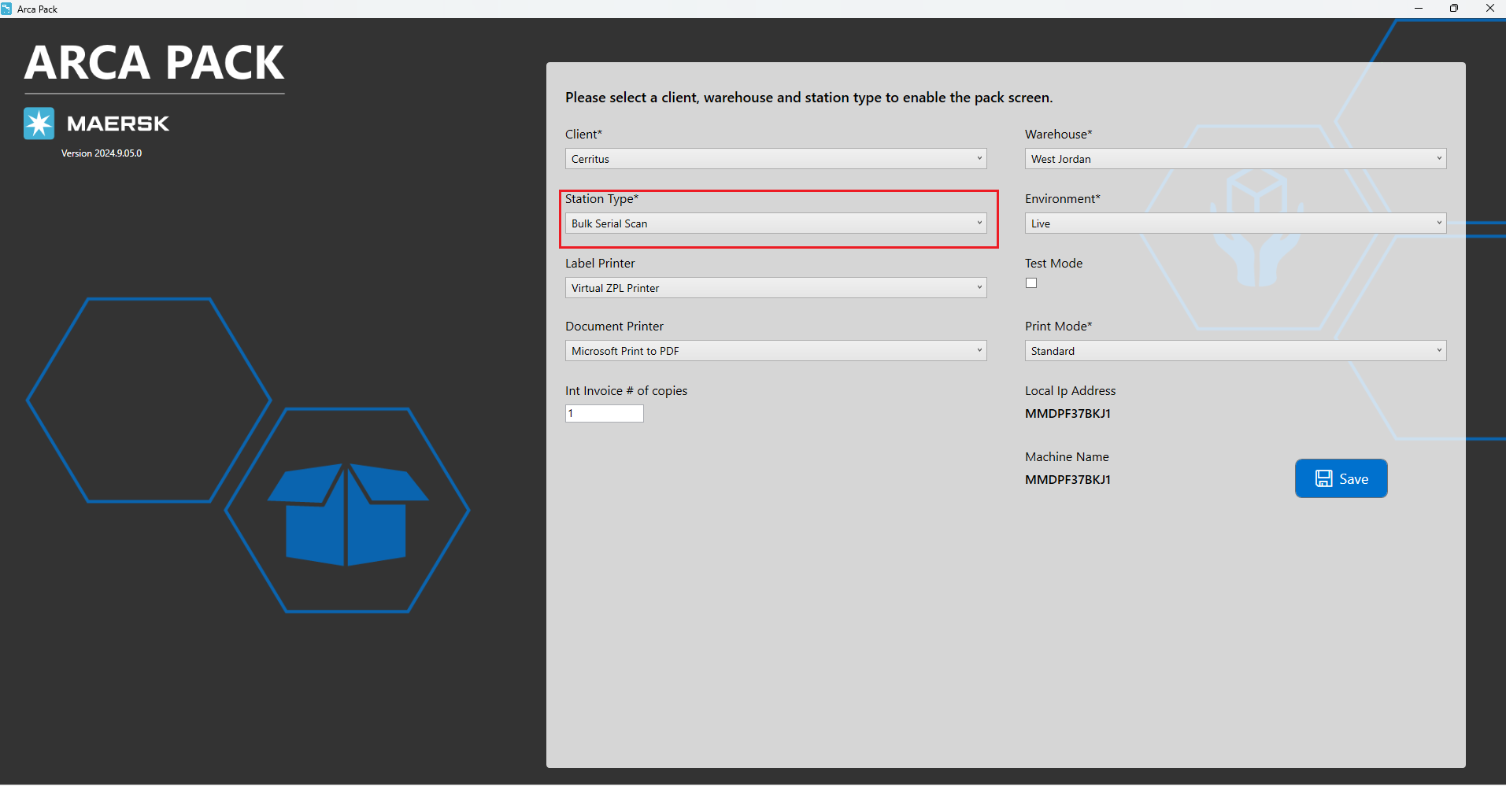
Task: Click the Version 2024.9.05.0 text
Action: [x=102, y=153]
